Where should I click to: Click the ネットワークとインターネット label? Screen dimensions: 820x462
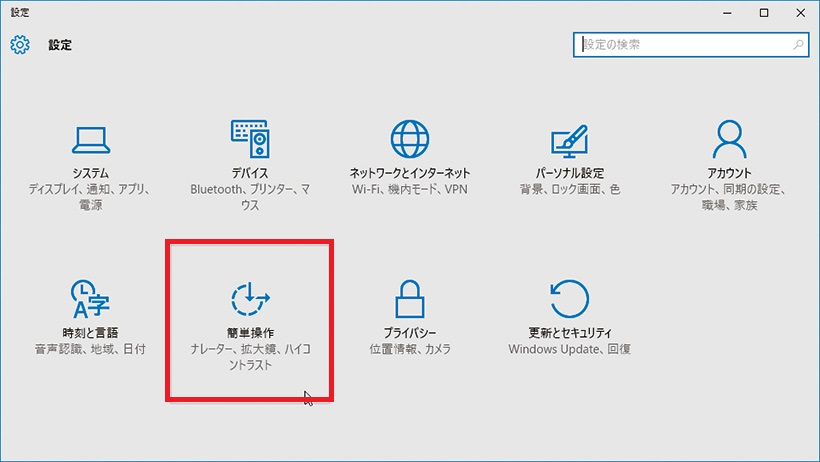click(x=409, y=173)
